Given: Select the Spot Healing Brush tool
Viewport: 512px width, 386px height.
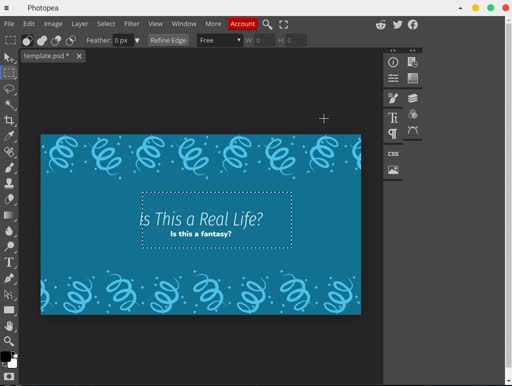Looking at the screenshot, I should click(9, 152).
